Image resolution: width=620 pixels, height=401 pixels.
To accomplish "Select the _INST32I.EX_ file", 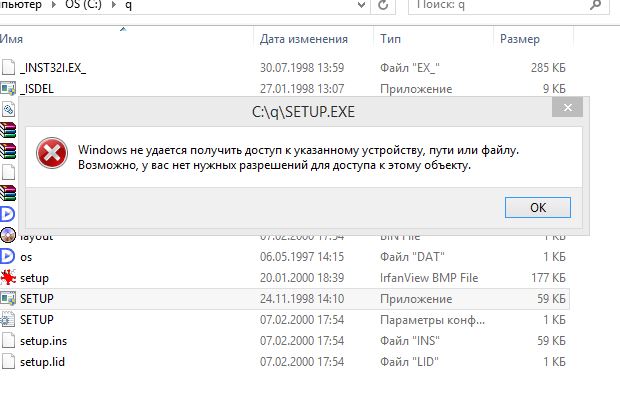I will point(53,68).
